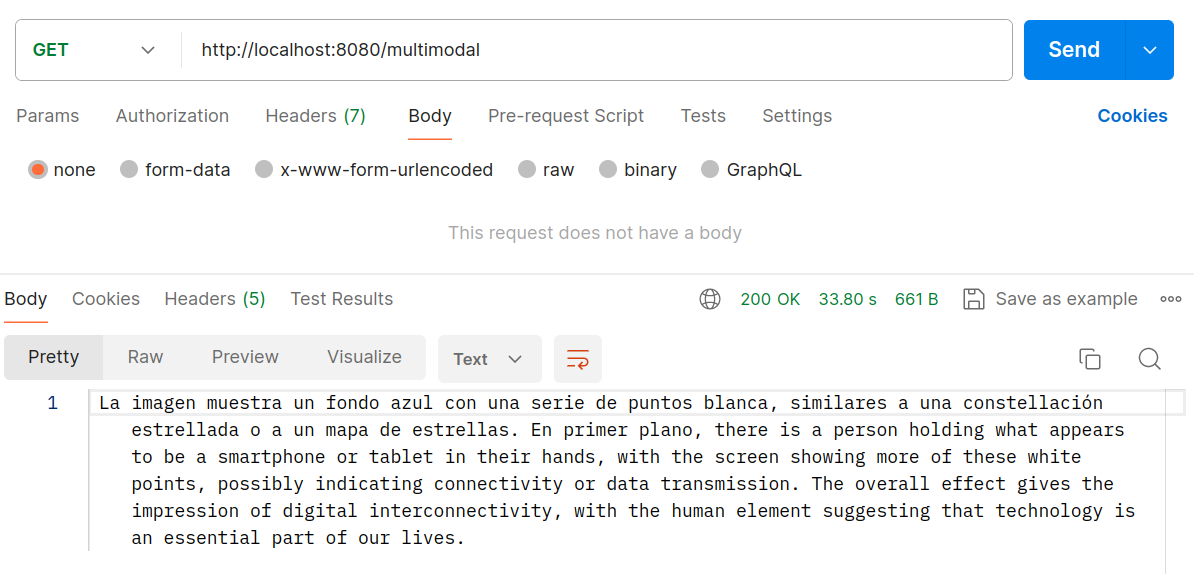Image resolution: width=1194 pixels, height=574 pixels.
Task: Expand the Send button arrow dropdown
Action: click(1150, 50)
